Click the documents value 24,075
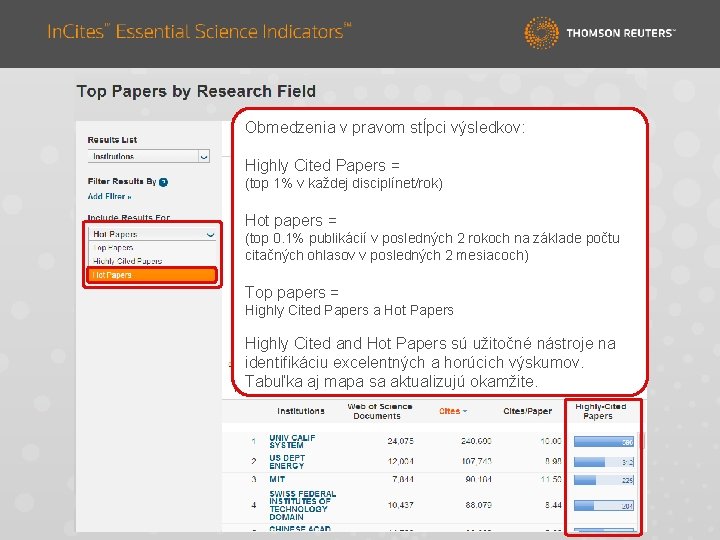The height and width of the screenshot is (540, 720). click(400, 441)
